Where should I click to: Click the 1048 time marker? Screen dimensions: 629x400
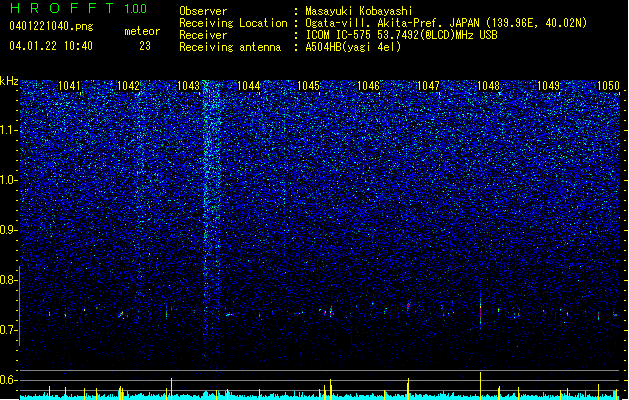coord(489,86)
